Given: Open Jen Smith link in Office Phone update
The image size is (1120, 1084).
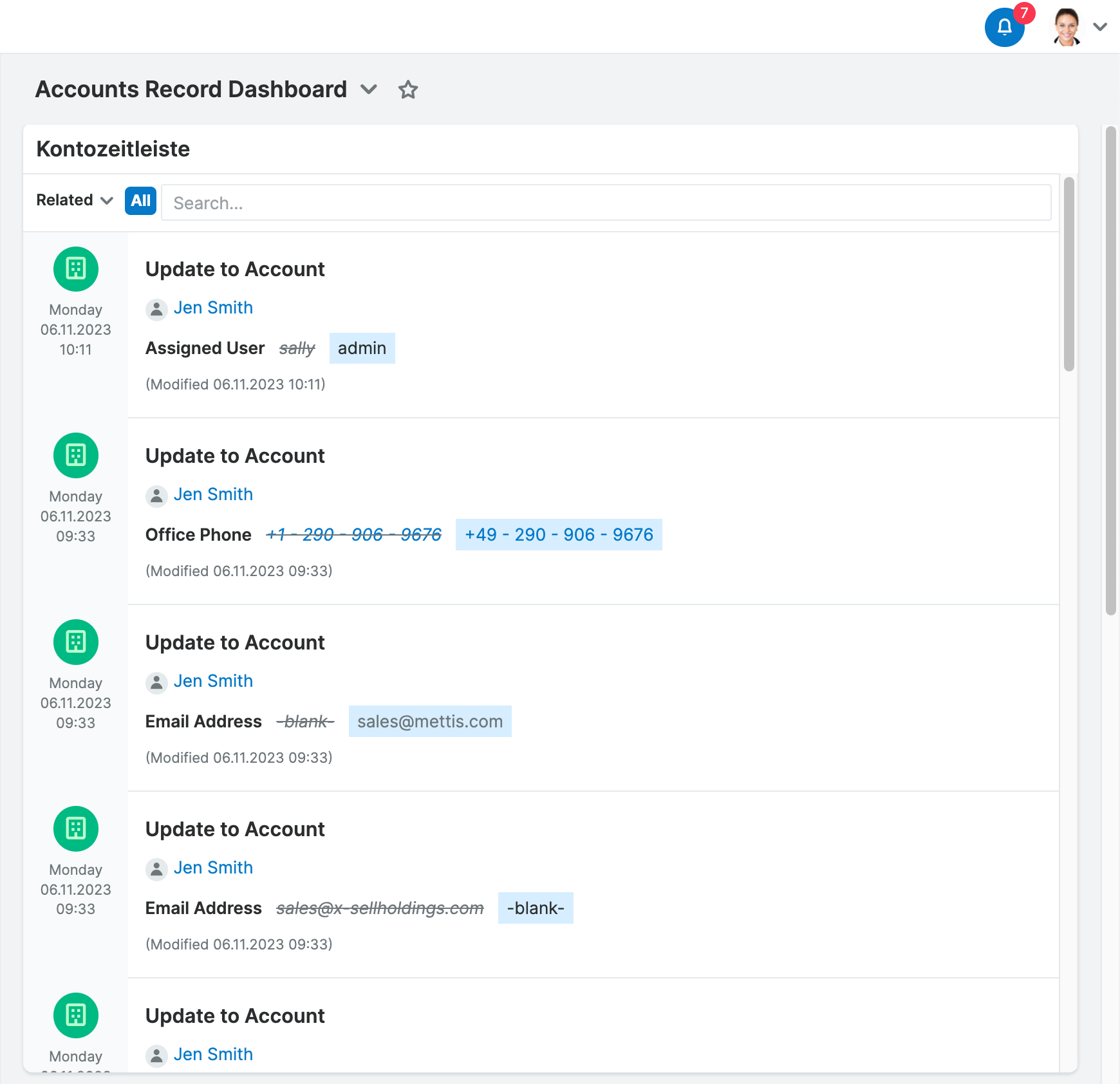Looking at the screenshot, I should pyautogui.click(x=213, y=495).
